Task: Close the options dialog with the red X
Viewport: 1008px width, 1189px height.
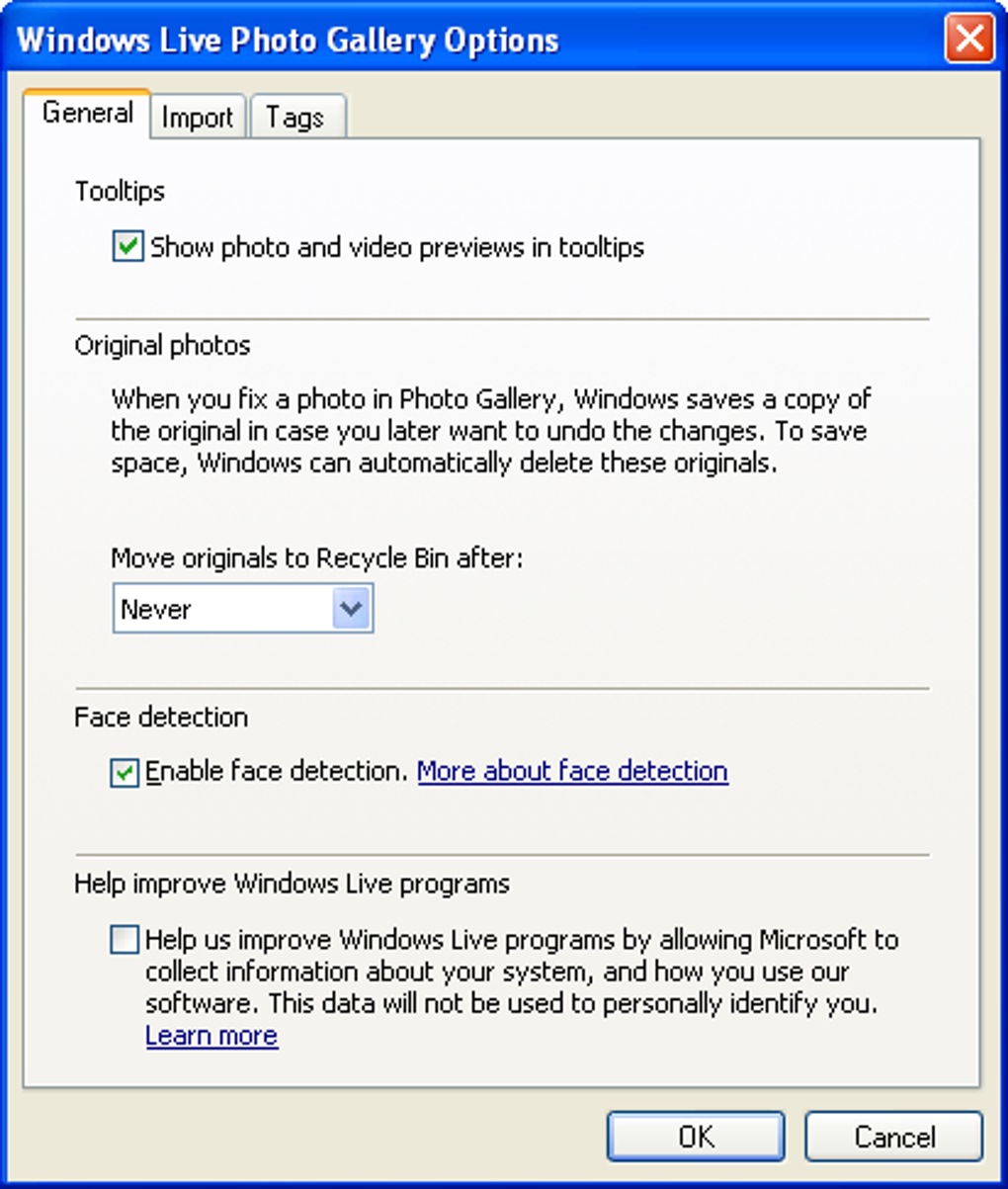Action: pyautogui.click(x=969, y=40)
